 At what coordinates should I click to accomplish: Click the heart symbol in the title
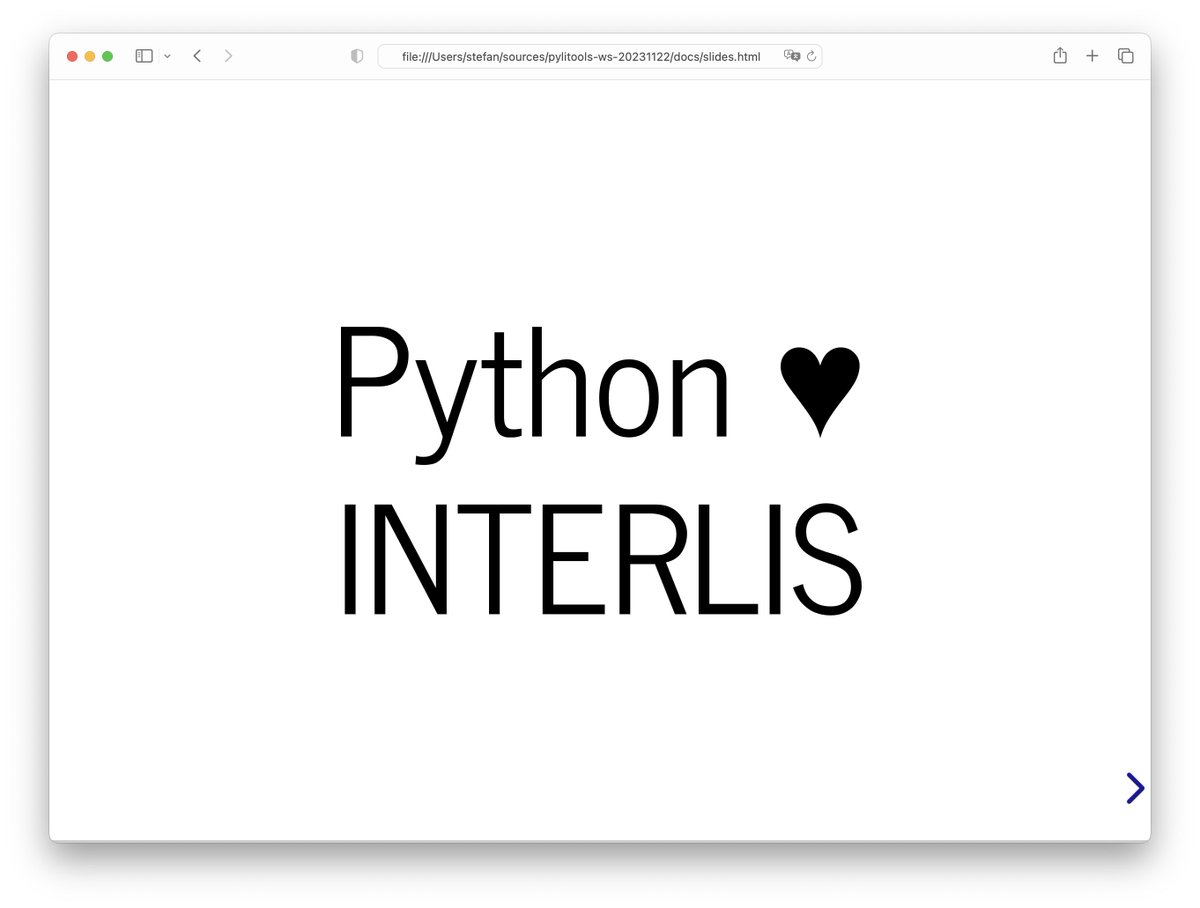(x=819, y=390)
